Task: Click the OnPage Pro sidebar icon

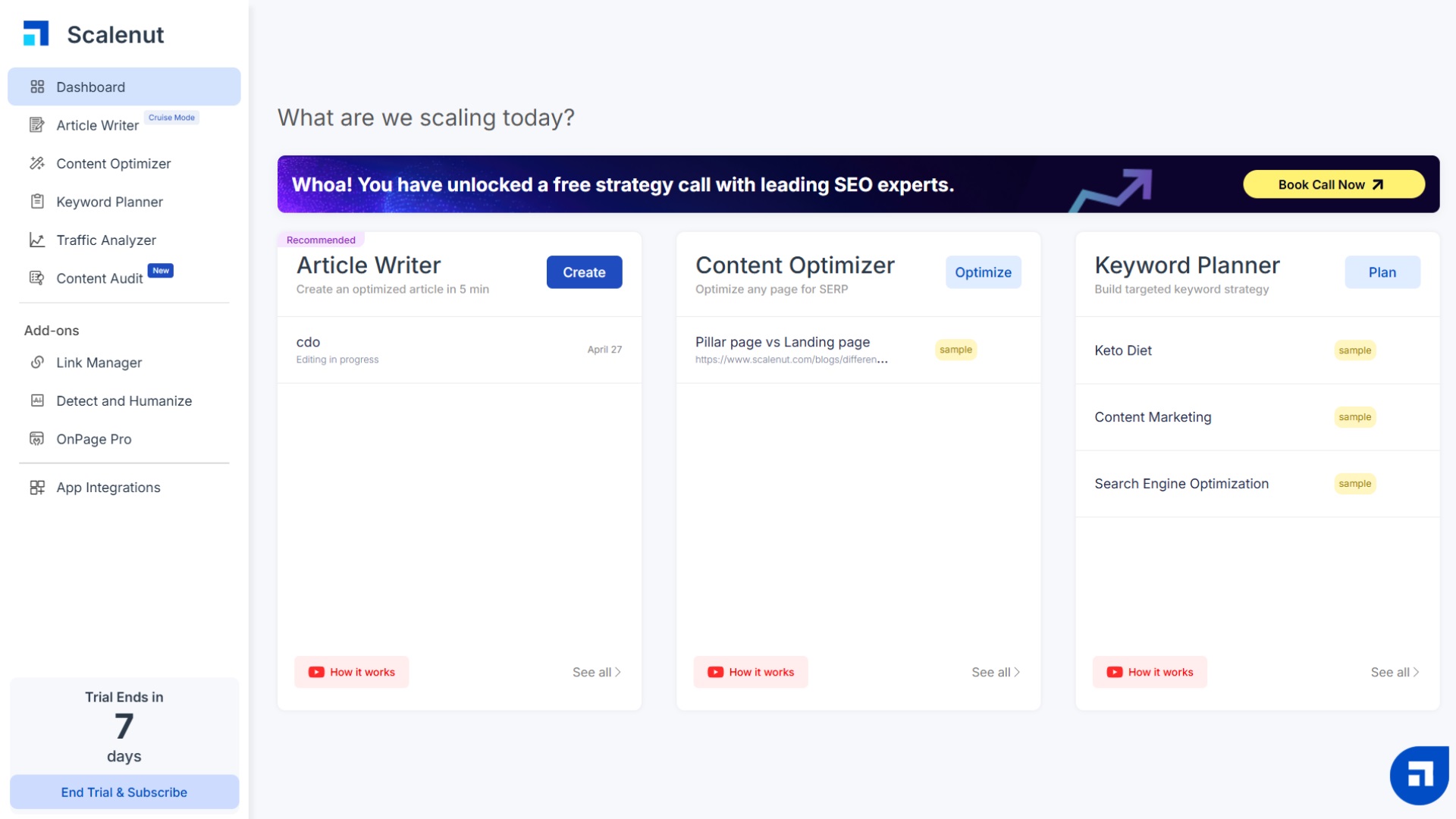Action: pos(36,439)
